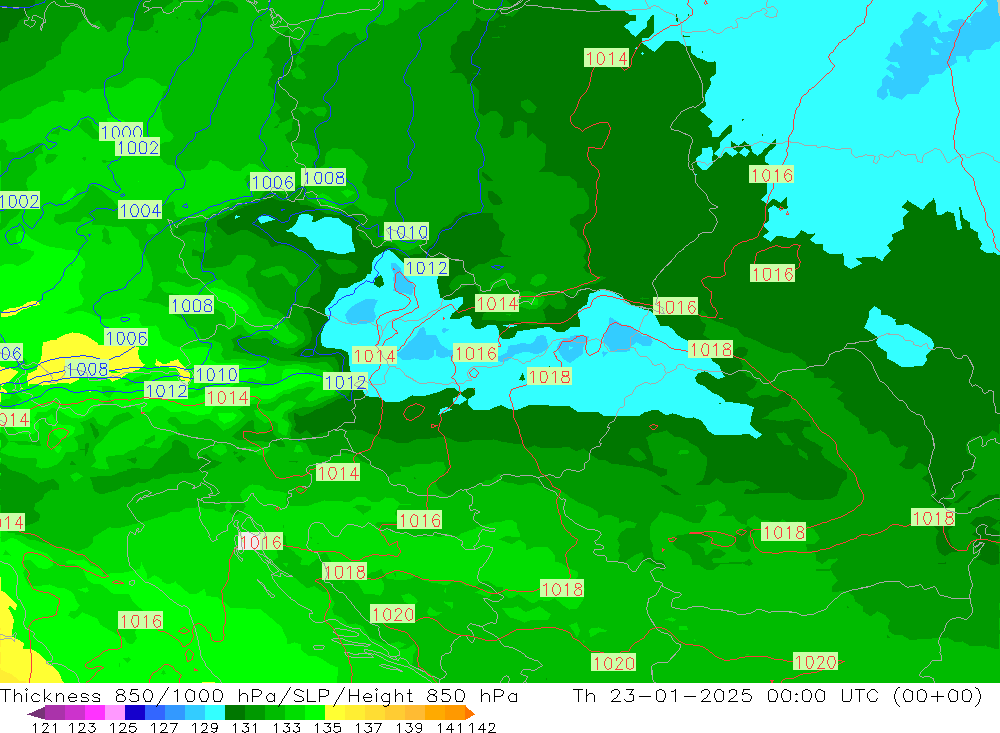Click the legend value 127
Screen dimensions: 1000x733
tap(164, 727)
